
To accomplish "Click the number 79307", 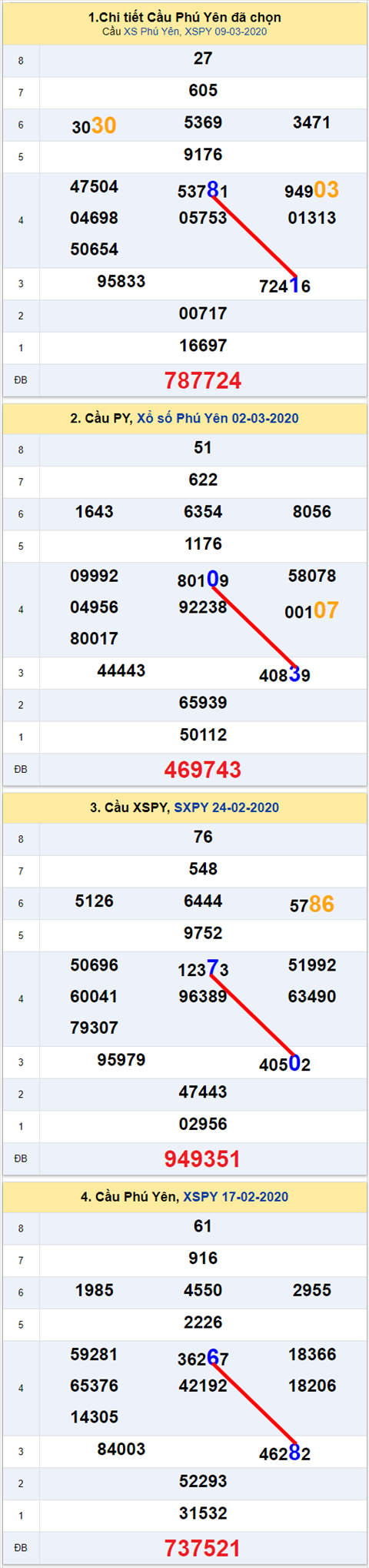I will click(x=94, y=1029).
